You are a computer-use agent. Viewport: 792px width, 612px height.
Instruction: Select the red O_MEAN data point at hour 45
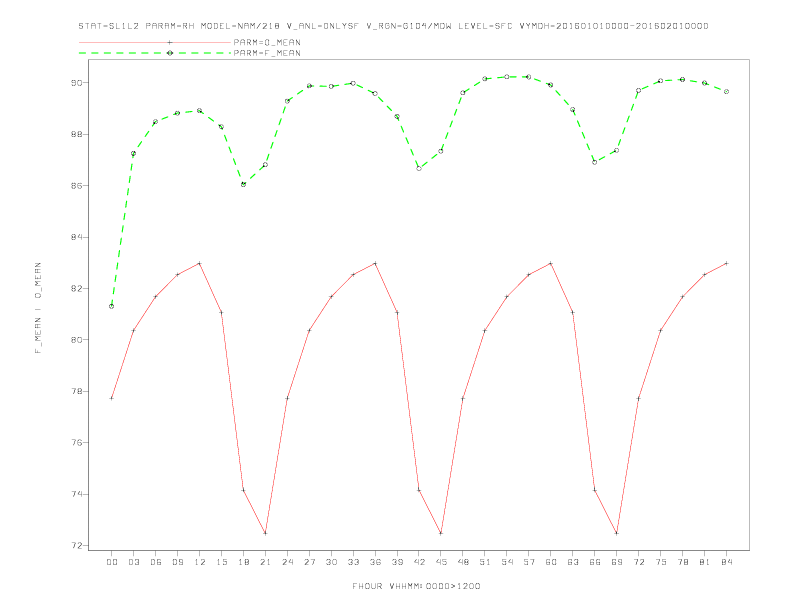pyautogui.click(x=441, y=533)
